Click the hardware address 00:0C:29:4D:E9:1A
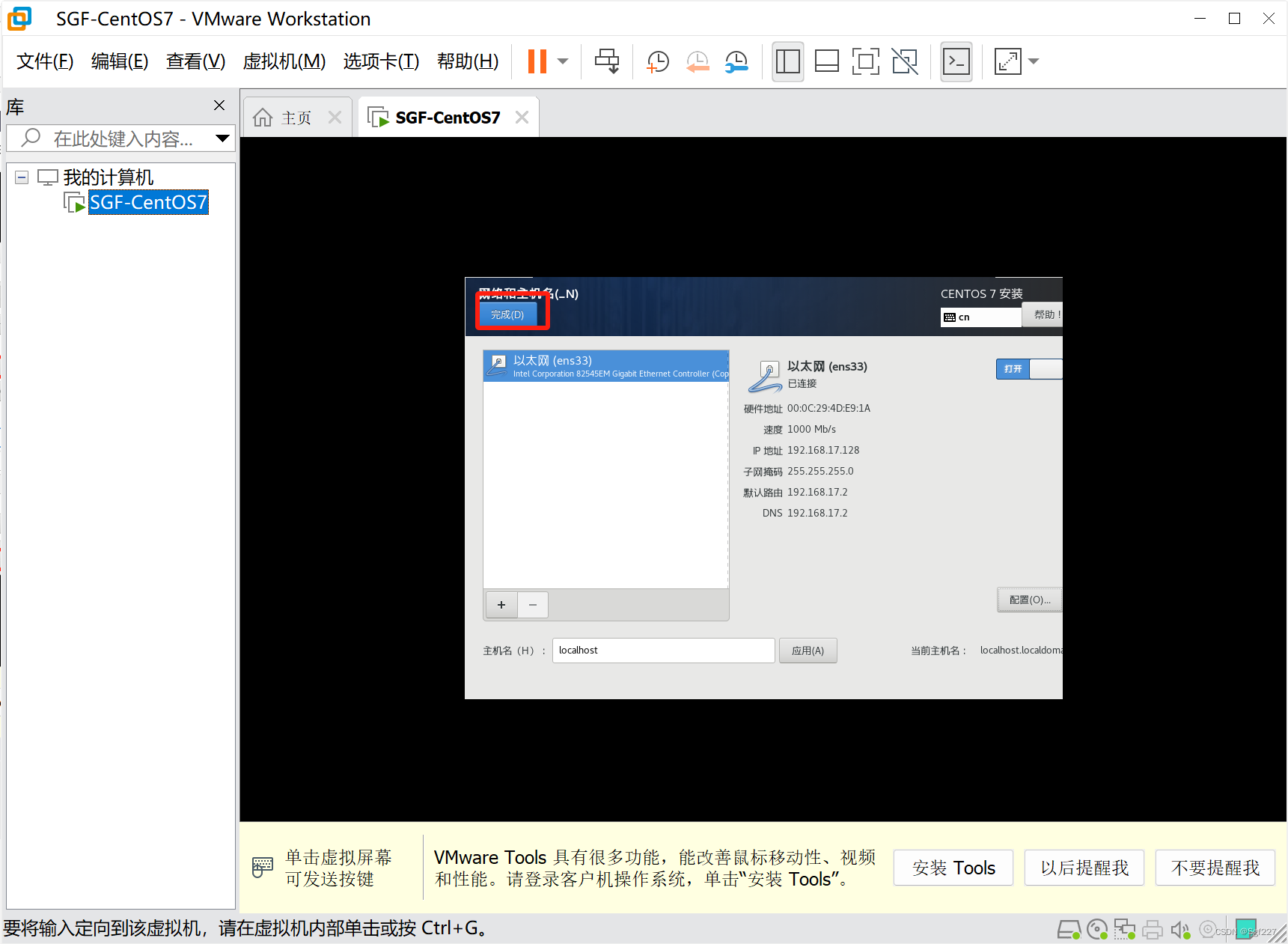Screen dimensions: 1288x944 pos(828,408)
